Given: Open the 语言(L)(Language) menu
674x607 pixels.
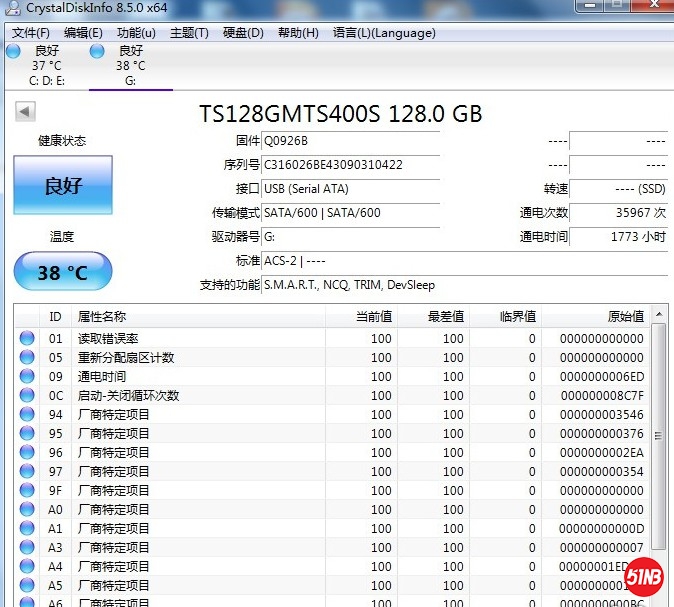Looking at the screenshot, I should click(x=384, y=33).
